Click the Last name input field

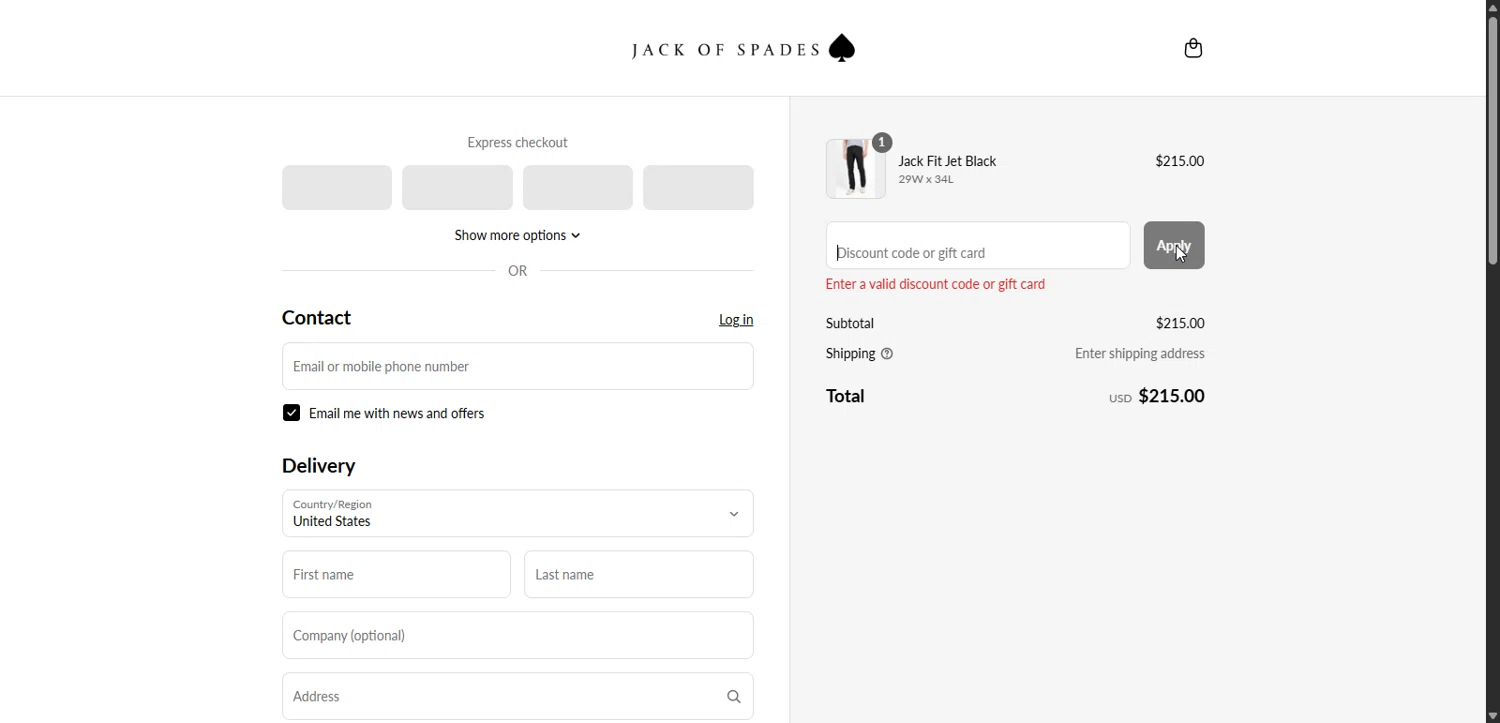(638, 575)
